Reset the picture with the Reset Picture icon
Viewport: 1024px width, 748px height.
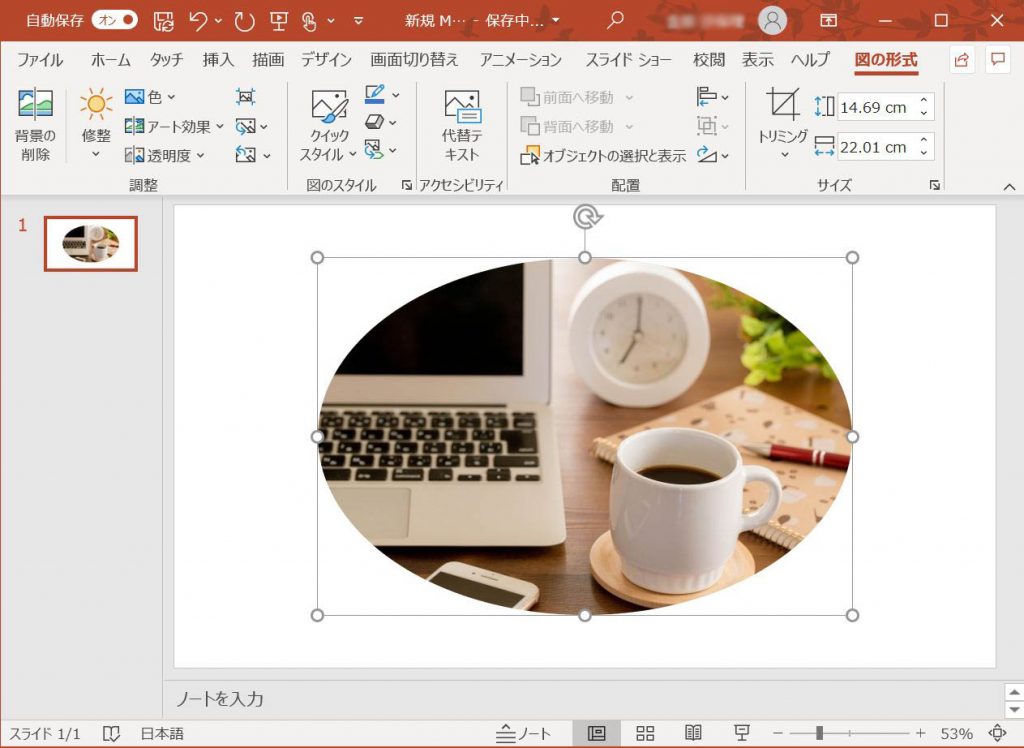click(x=247, y=154)
